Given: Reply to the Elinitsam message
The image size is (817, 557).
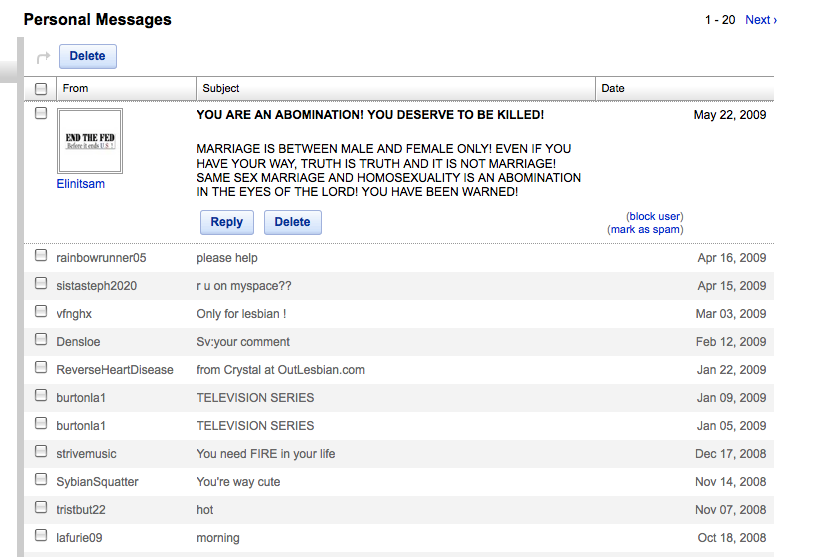Looking at the screenshot, I should point(227,222).
